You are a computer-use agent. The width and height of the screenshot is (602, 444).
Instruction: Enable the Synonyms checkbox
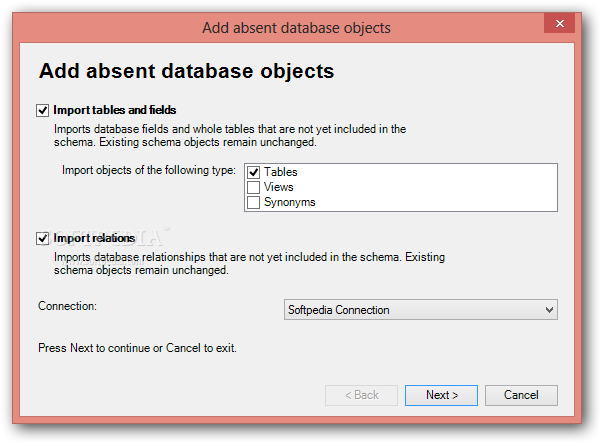pyautogui.click(x=253, y=202)
